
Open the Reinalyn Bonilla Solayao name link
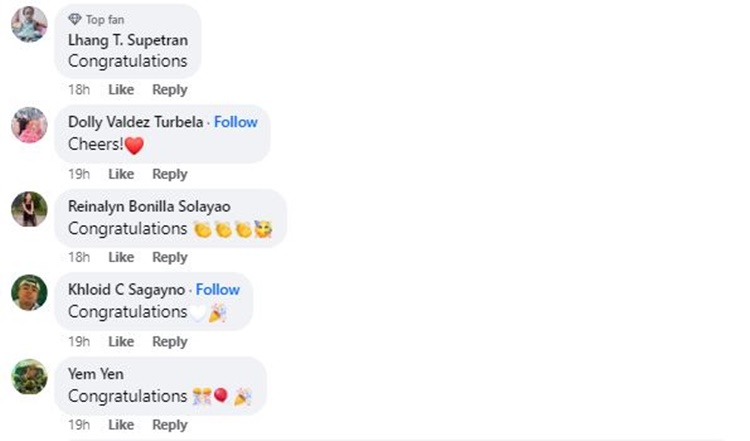pos(149,207)
